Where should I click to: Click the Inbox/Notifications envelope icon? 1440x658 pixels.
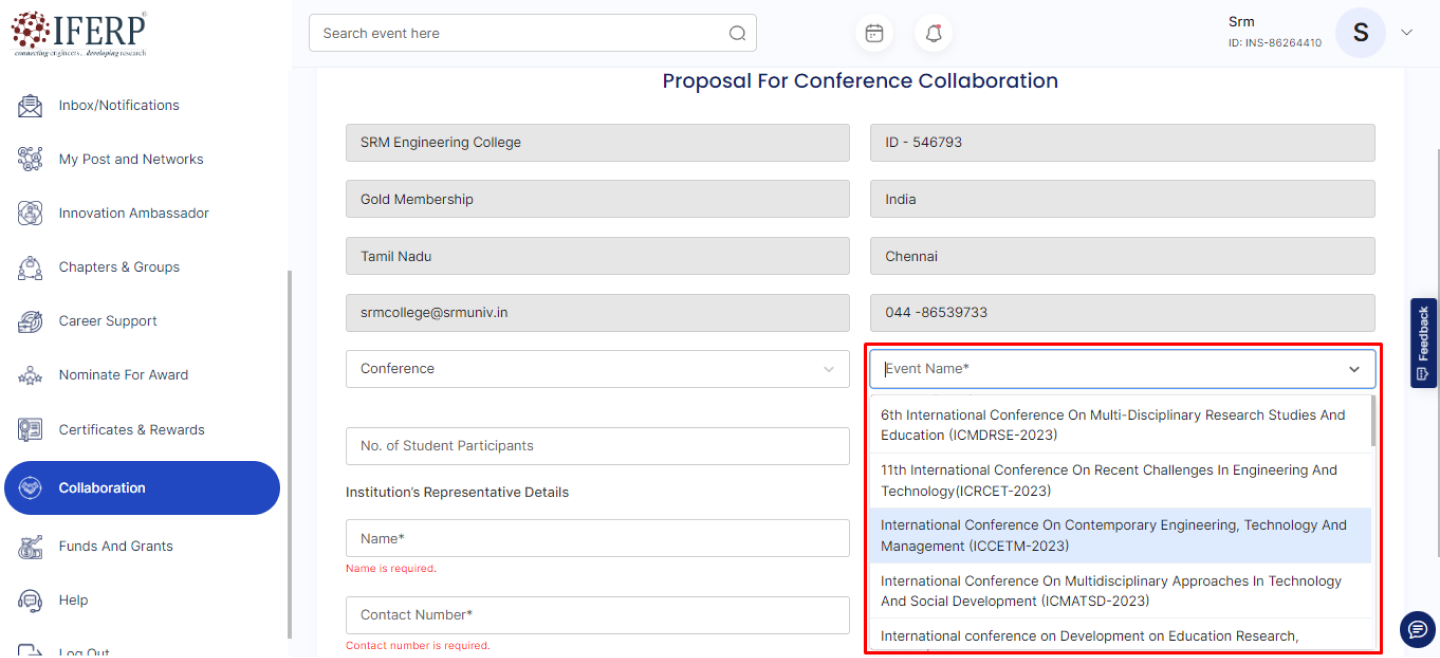(30, 105)
